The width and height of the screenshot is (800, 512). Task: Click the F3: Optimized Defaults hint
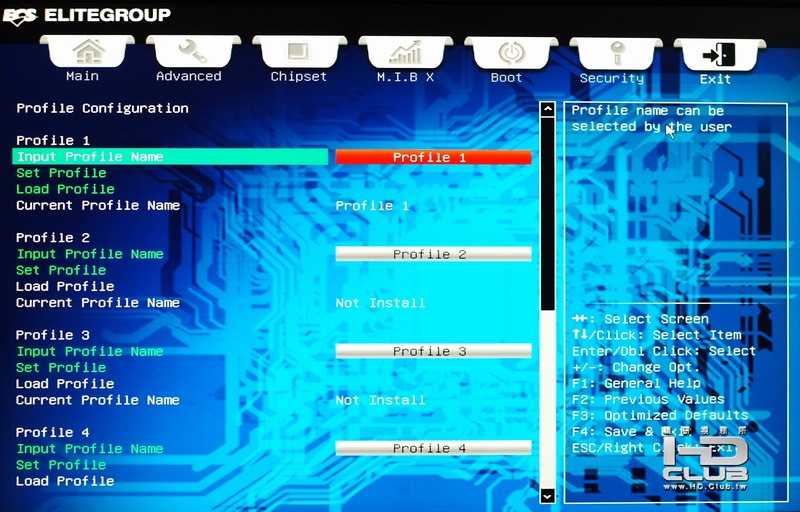660,416
